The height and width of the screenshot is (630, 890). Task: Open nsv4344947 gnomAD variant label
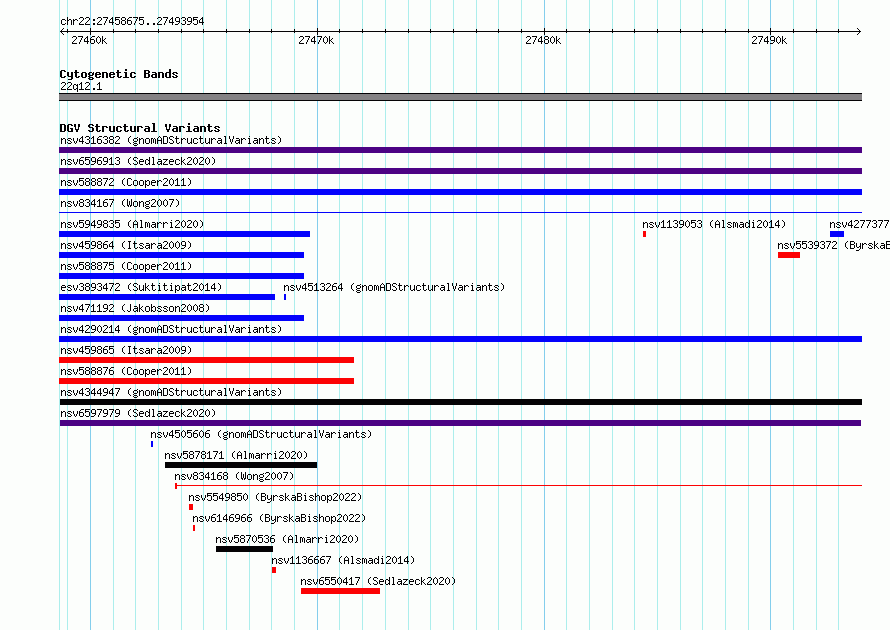pos(171,392)
